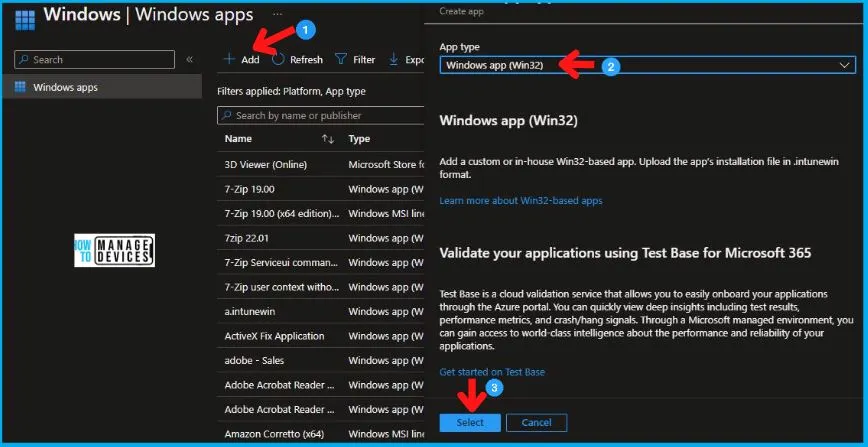Click the Filter toolbar label

pos(364,60)
